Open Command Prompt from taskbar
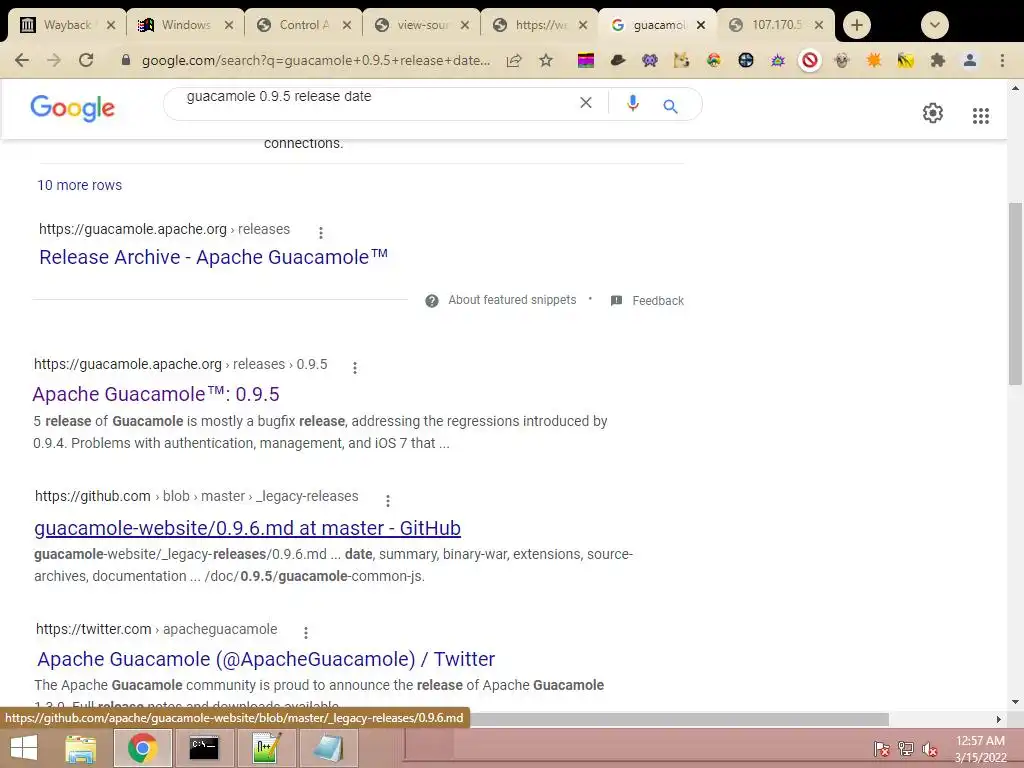Screen dimensions: 1024x768 pos(204,748)
